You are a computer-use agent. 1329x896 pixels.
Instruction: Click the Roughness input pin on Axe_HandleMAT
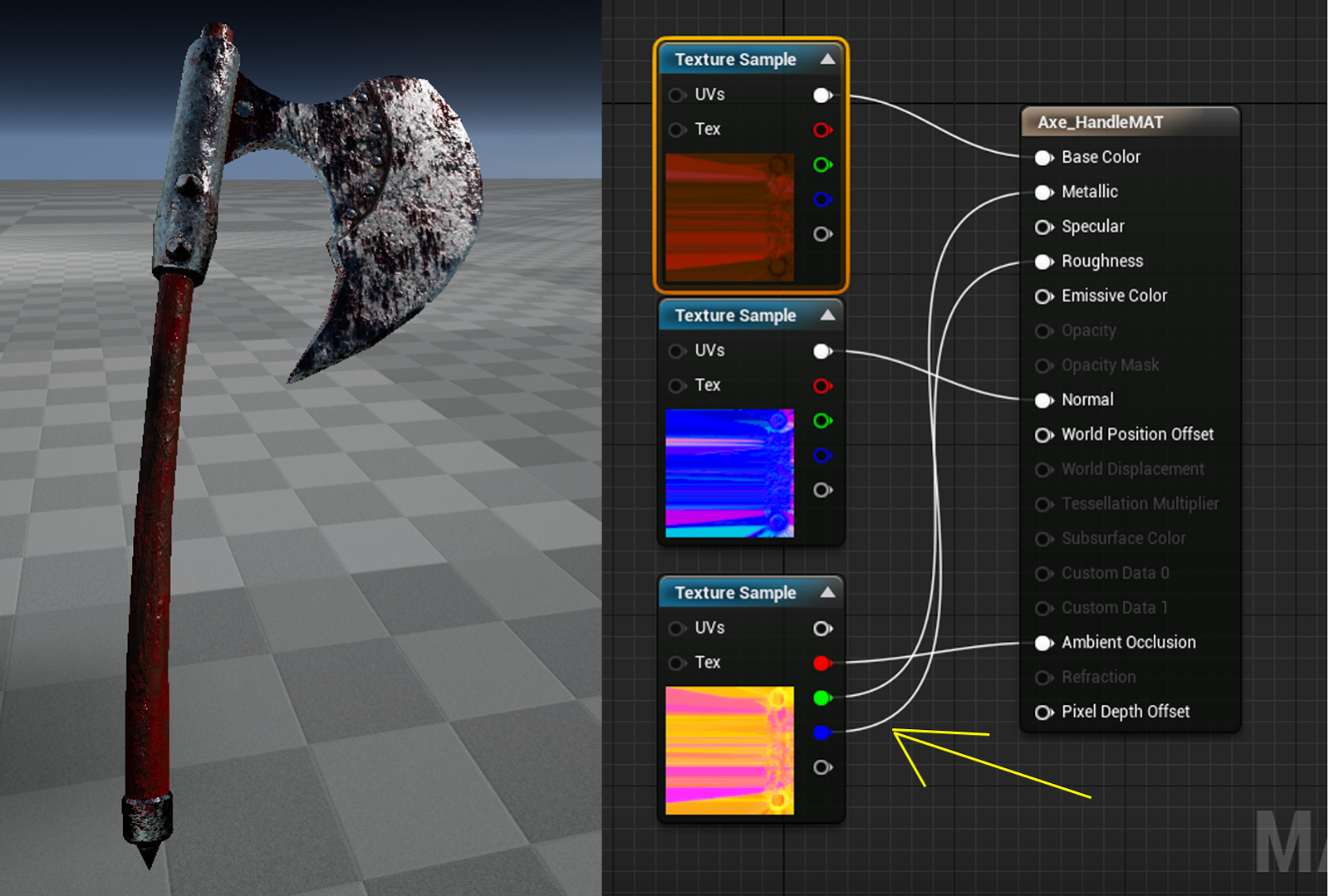point(1044,262)
